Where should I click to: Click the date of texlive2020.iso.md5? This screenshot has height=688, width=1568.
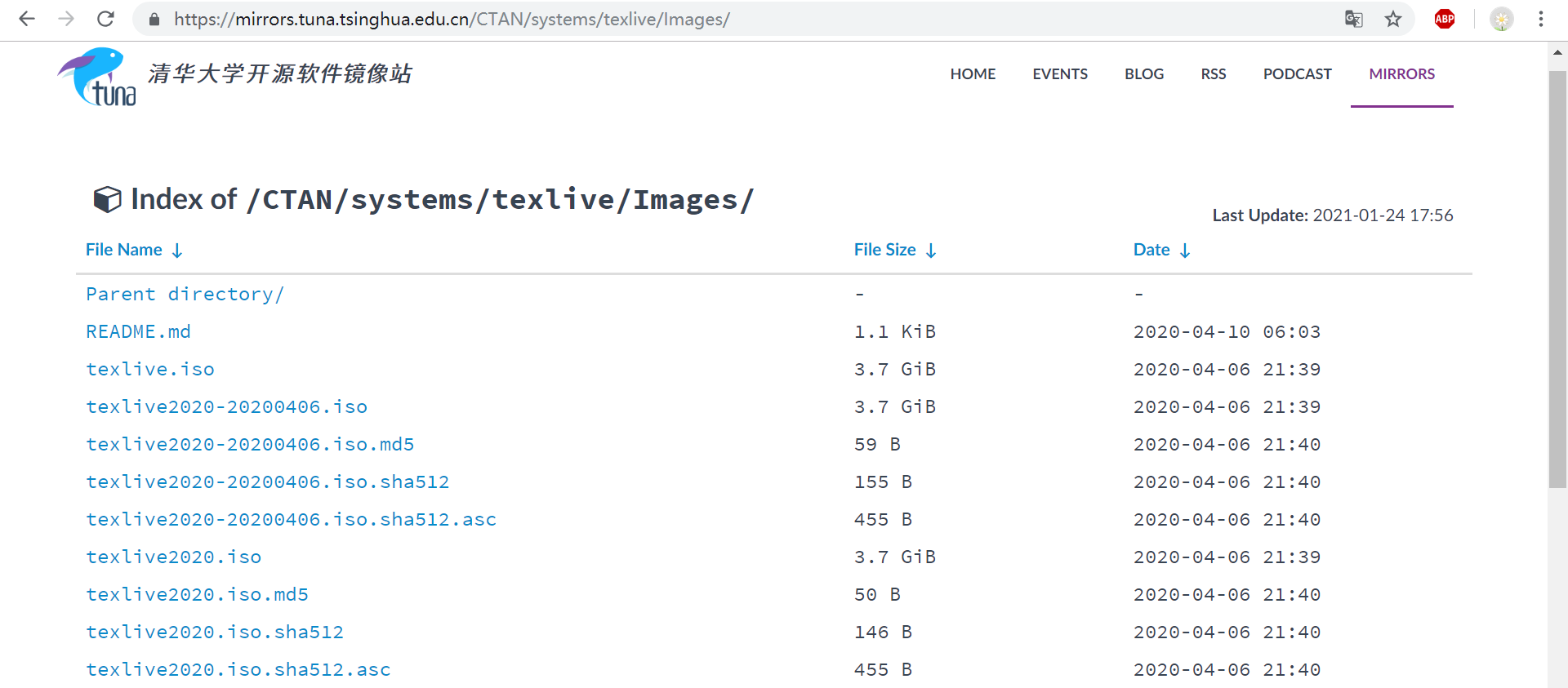tap(1227, 594)
